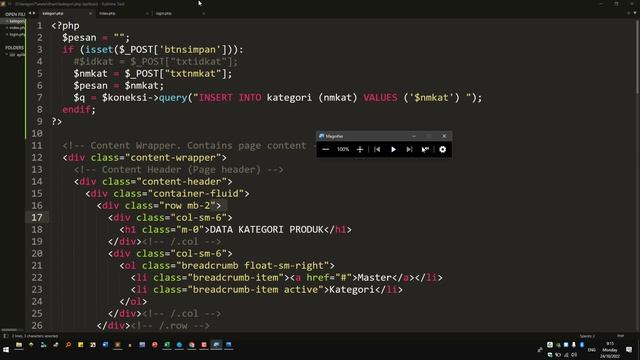640x360 pixels.
Task: Click line number 7 in the gutter
Action: pyautogui.click(x=40, y=98)
